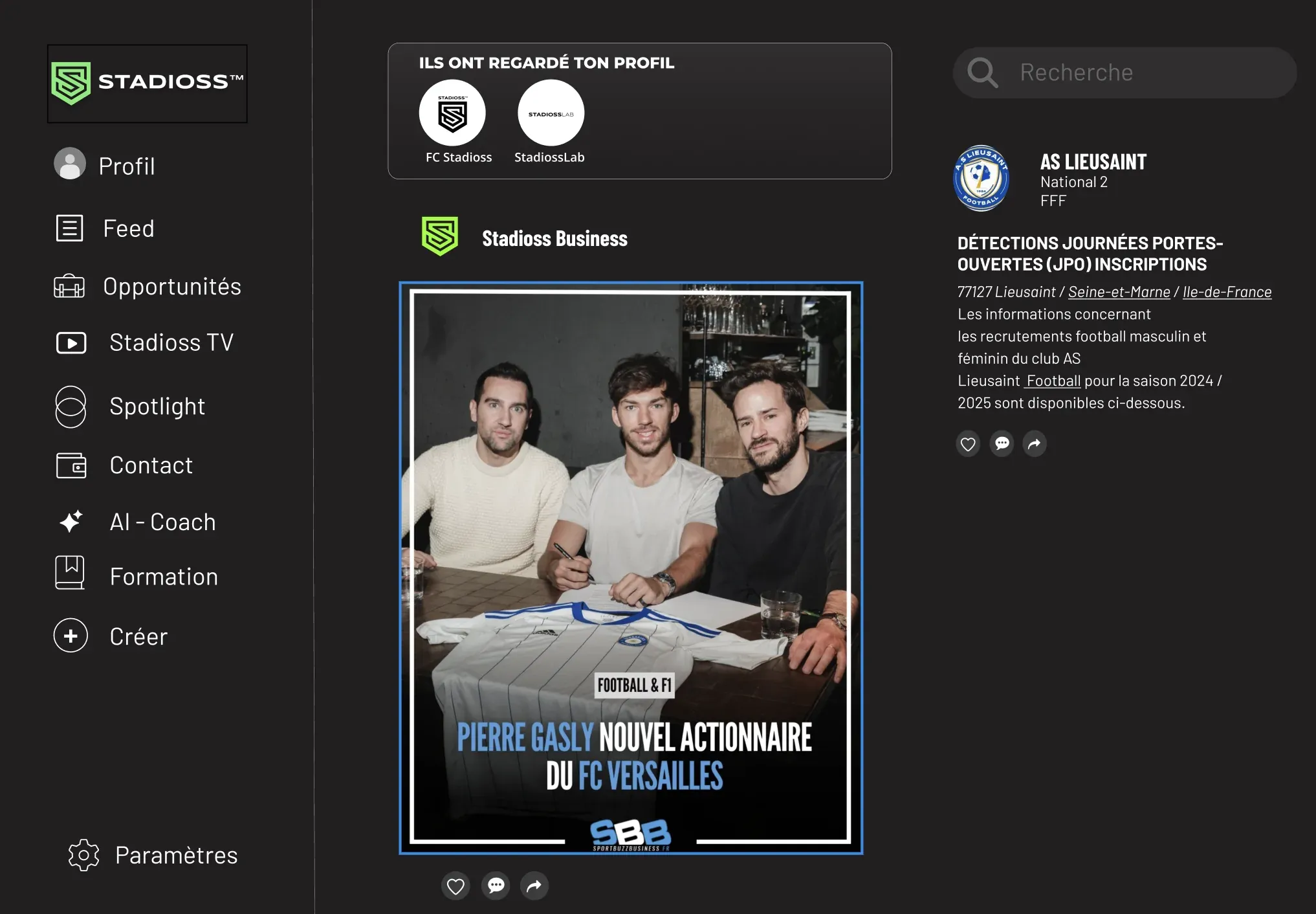Image resolution: width=1316 pixels, height=914 pixels.
Task: Share the AS Lieusaint post
Action: point(1035,443)
